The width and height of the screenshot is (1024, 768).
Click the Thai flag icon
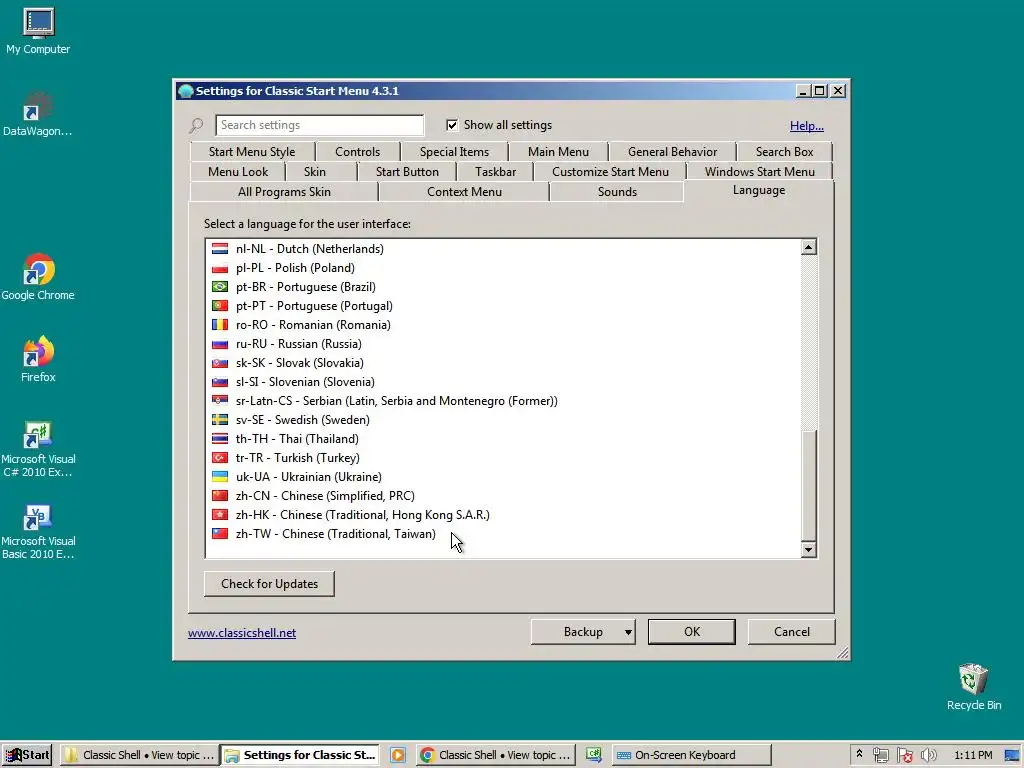click(220, 438)
